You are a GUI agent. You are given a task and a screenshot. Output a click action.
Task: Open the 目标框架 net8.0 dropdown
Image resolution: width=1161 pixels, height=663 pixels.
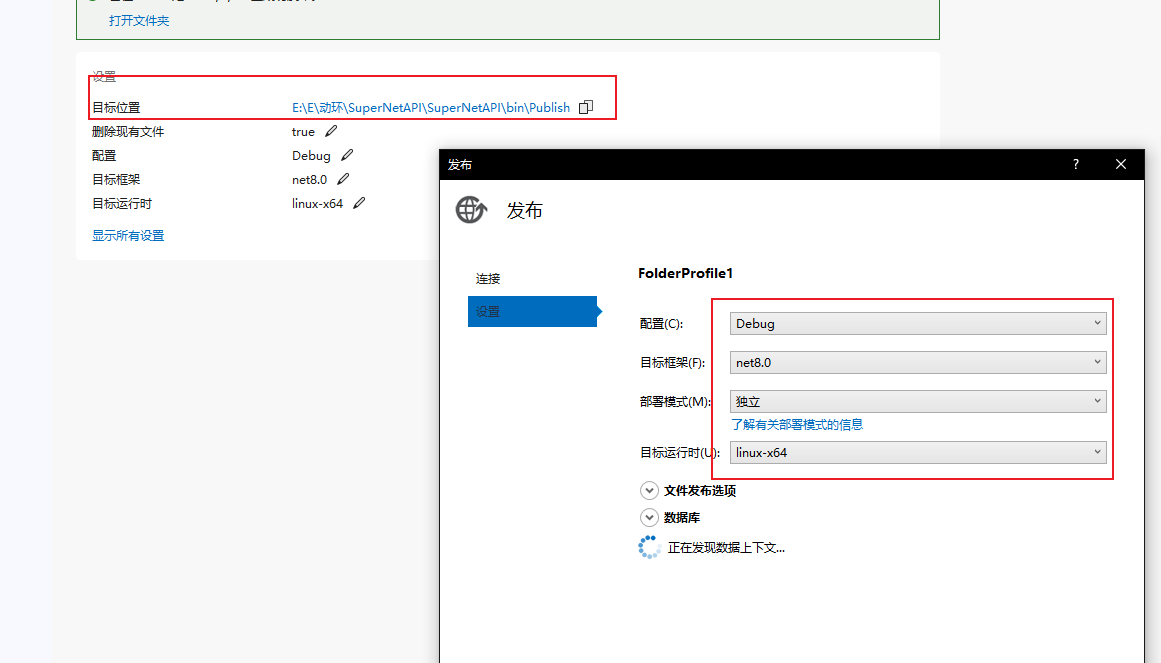pyautogui.click(x=918, y=362)
